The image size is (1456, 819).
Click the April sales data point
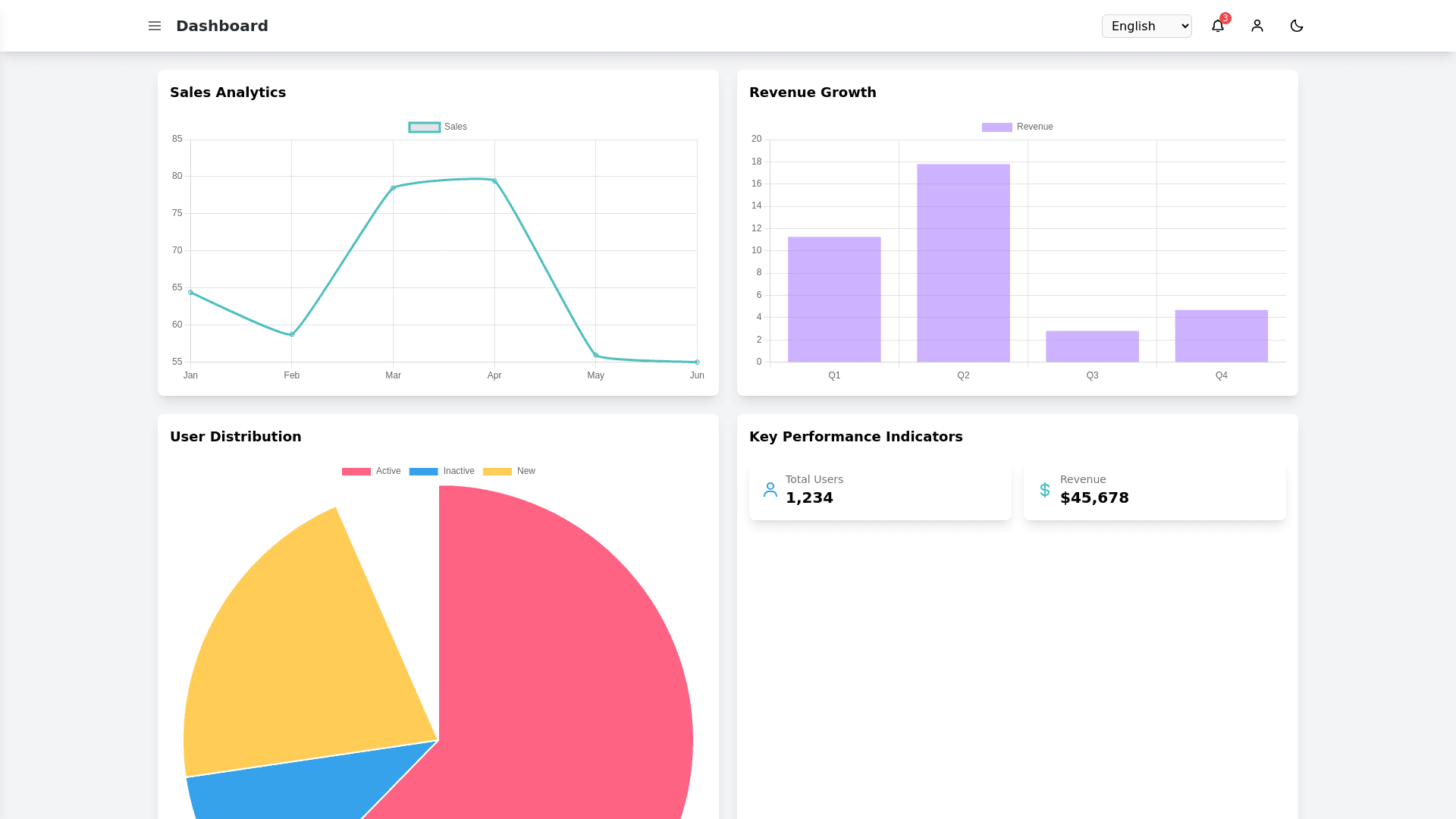click(494, 181)
